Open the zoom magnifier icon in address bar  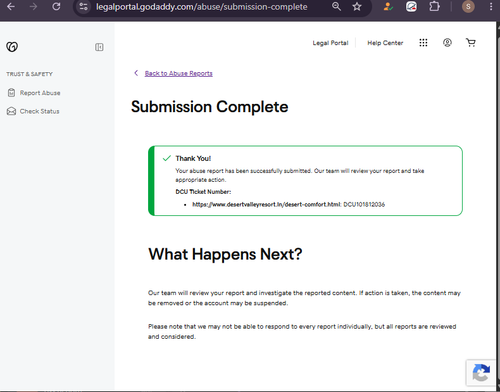point(336,6)
